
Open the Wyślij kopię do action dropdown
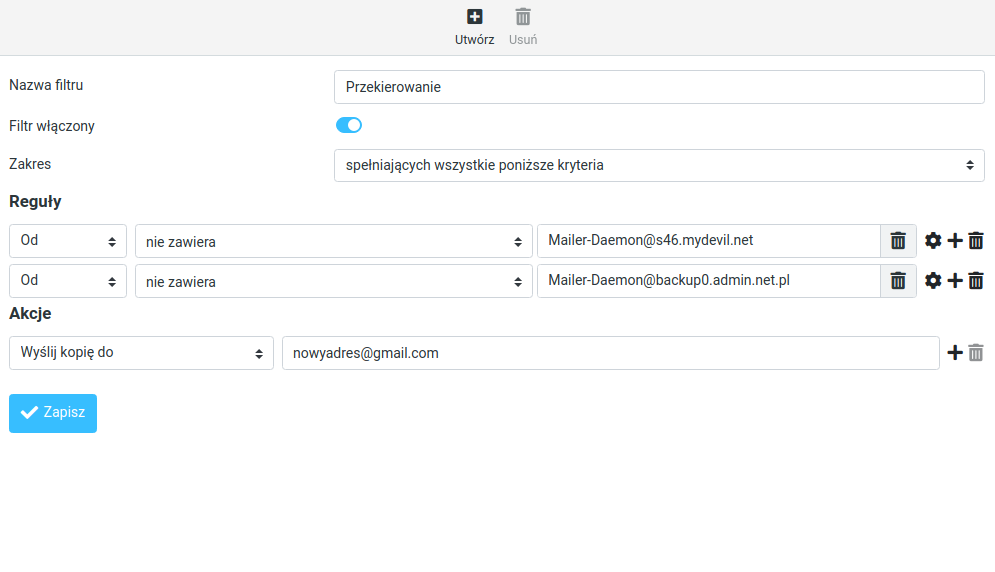[x=141, y=353]
